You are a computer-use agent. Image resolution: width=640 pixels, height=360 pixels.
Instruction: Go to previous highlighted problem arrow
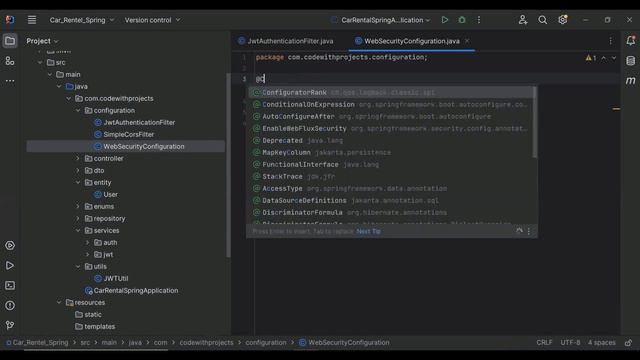point(604,58)
